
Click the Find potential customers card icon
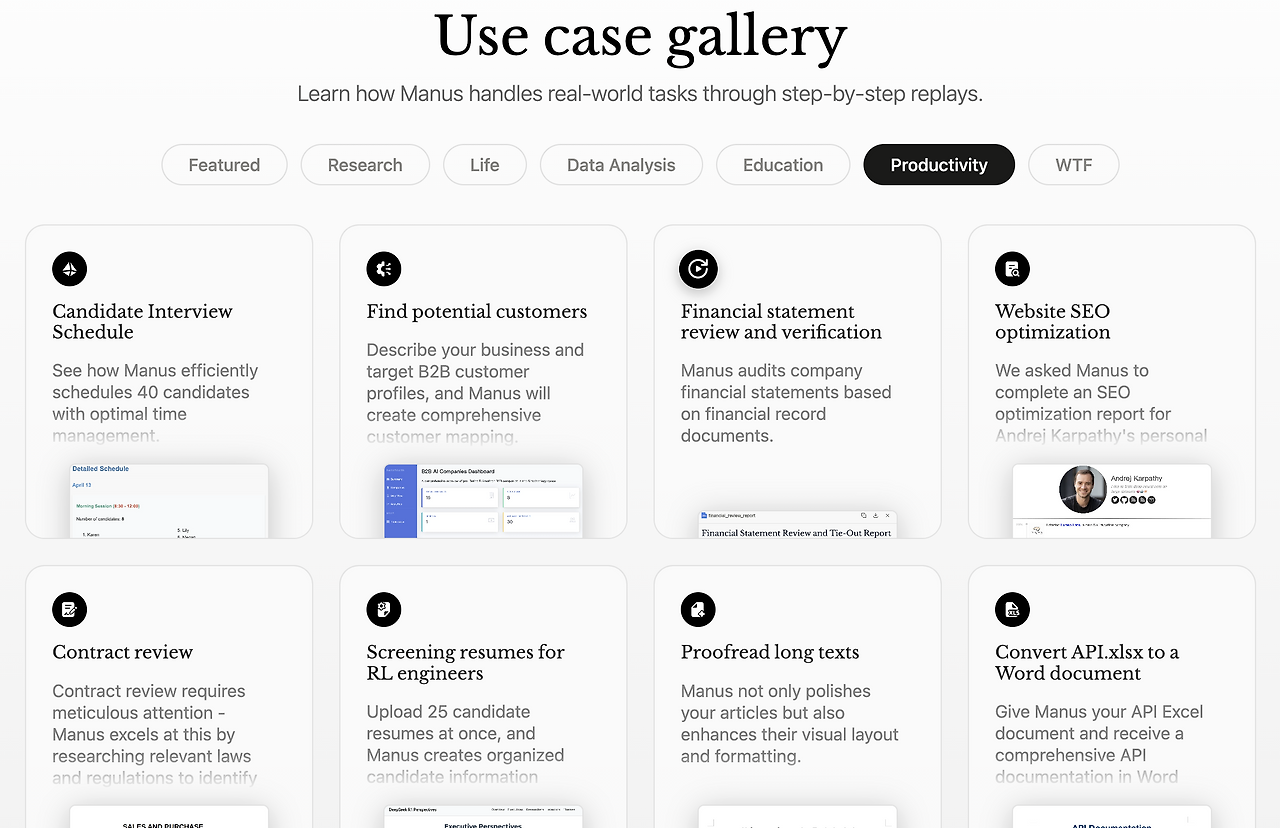[384, 268]
